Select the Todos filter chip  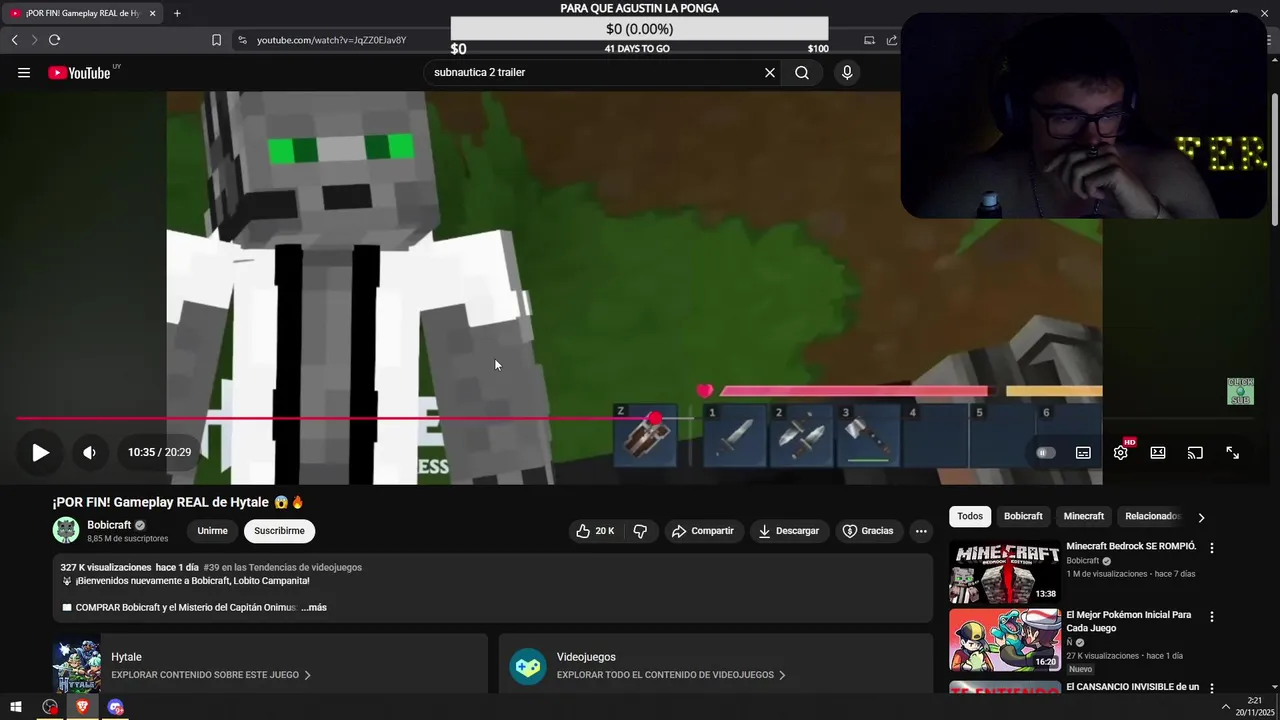(970, 516)
